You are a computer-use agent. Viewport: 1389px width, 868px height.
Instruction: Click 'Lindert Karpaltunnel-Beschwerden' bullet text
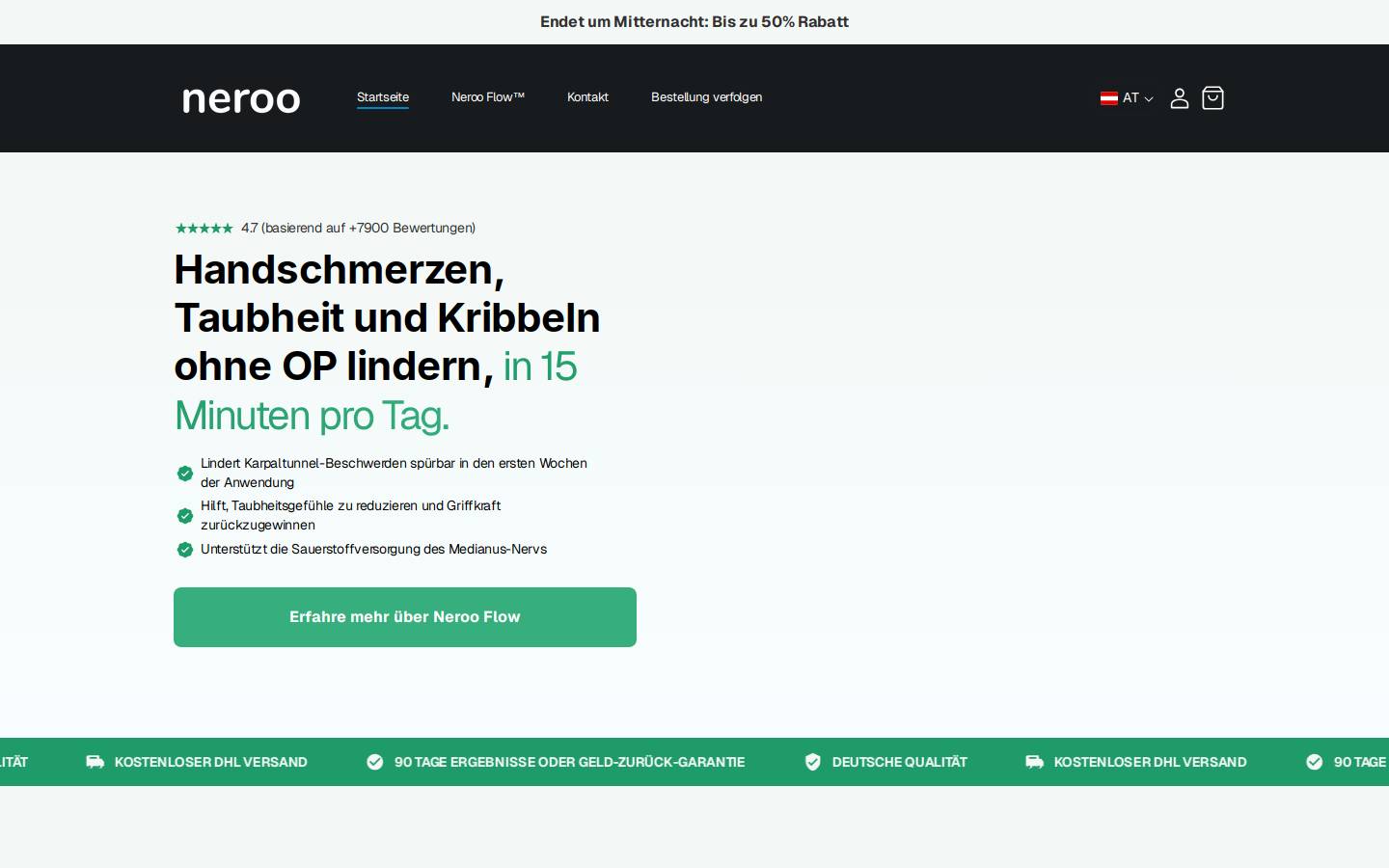tap(394, 473)
